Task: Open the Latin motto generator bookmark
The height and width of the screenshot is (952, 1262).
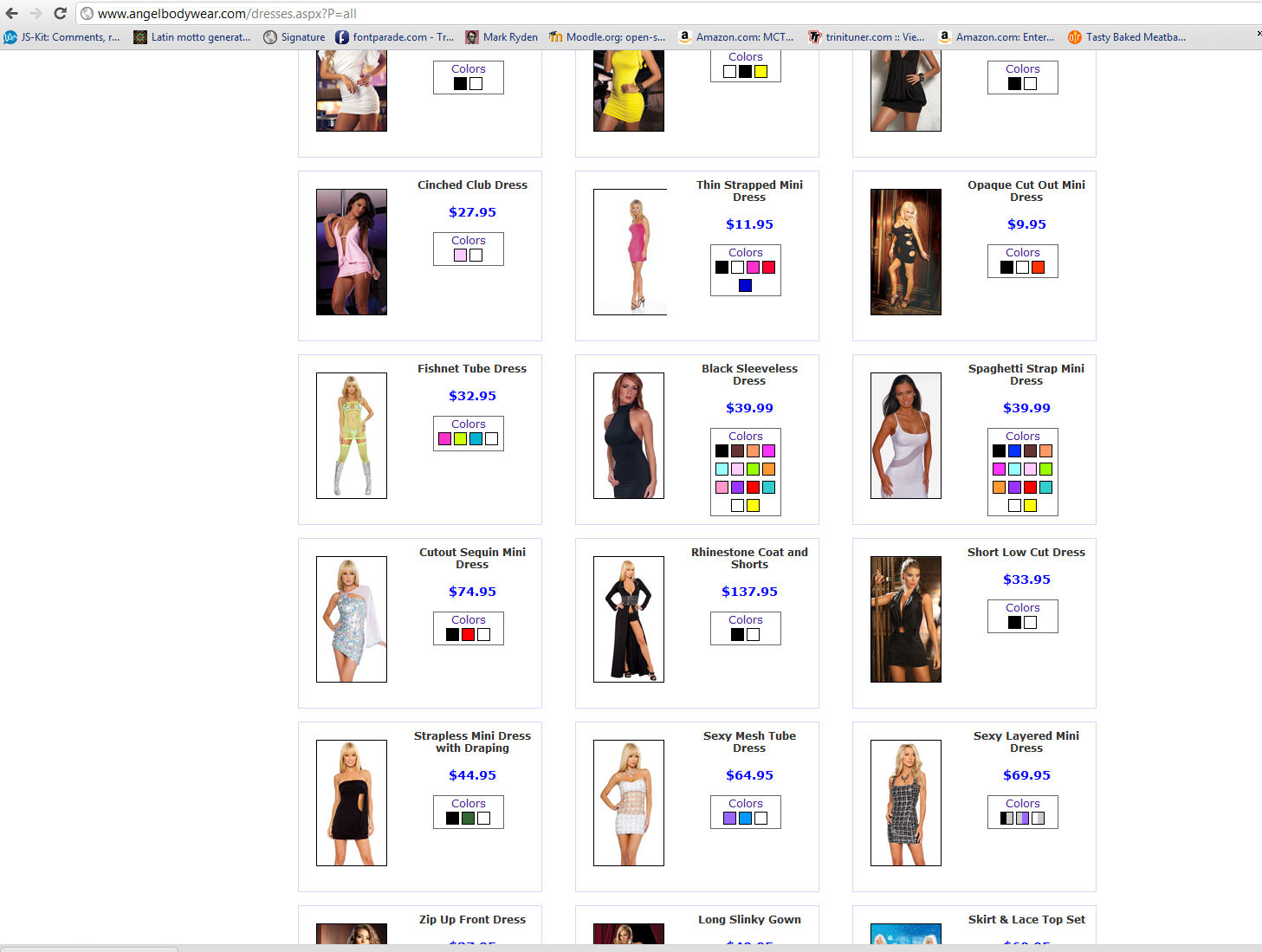Action: pyautogui.click(x=192, y=37)
